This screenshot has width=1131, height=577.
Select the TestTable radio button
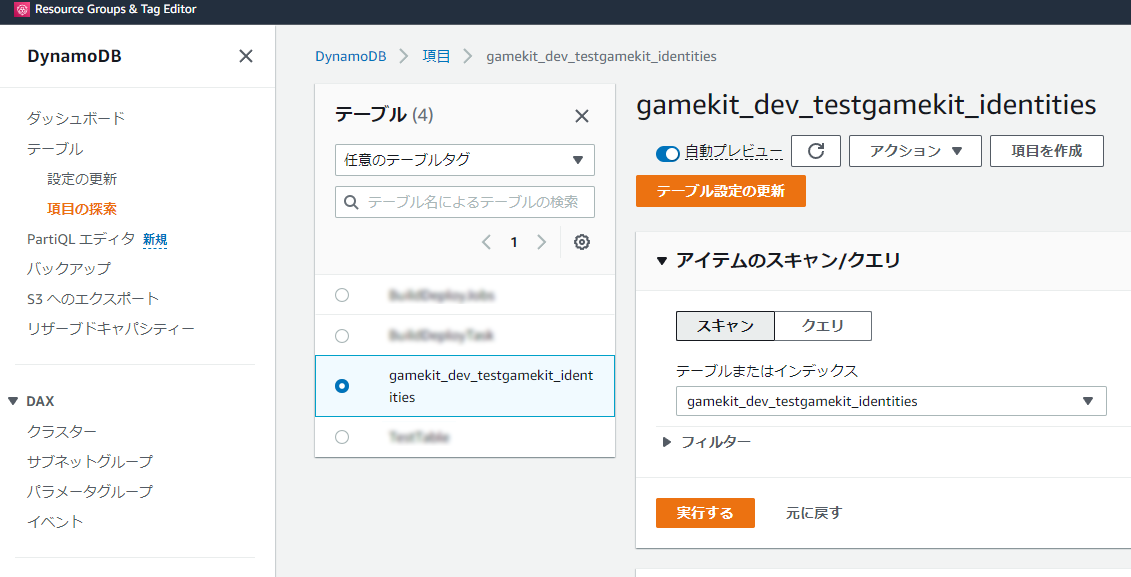(x=342, y=436)
